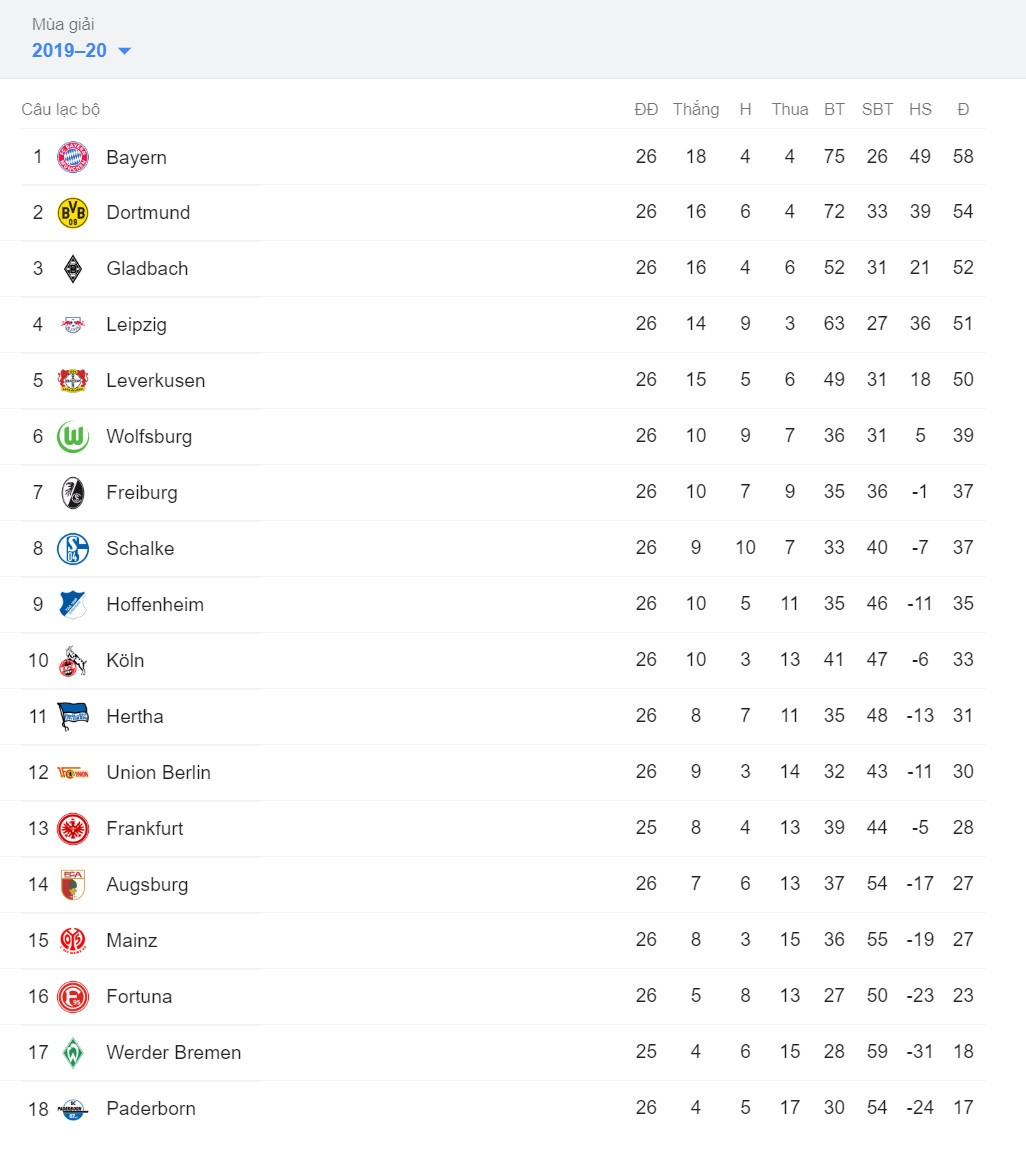This screenshot has height=1153, width=1026.
Task: Click the HS column header
Action: pyautogui.click(x=920, y=110)
